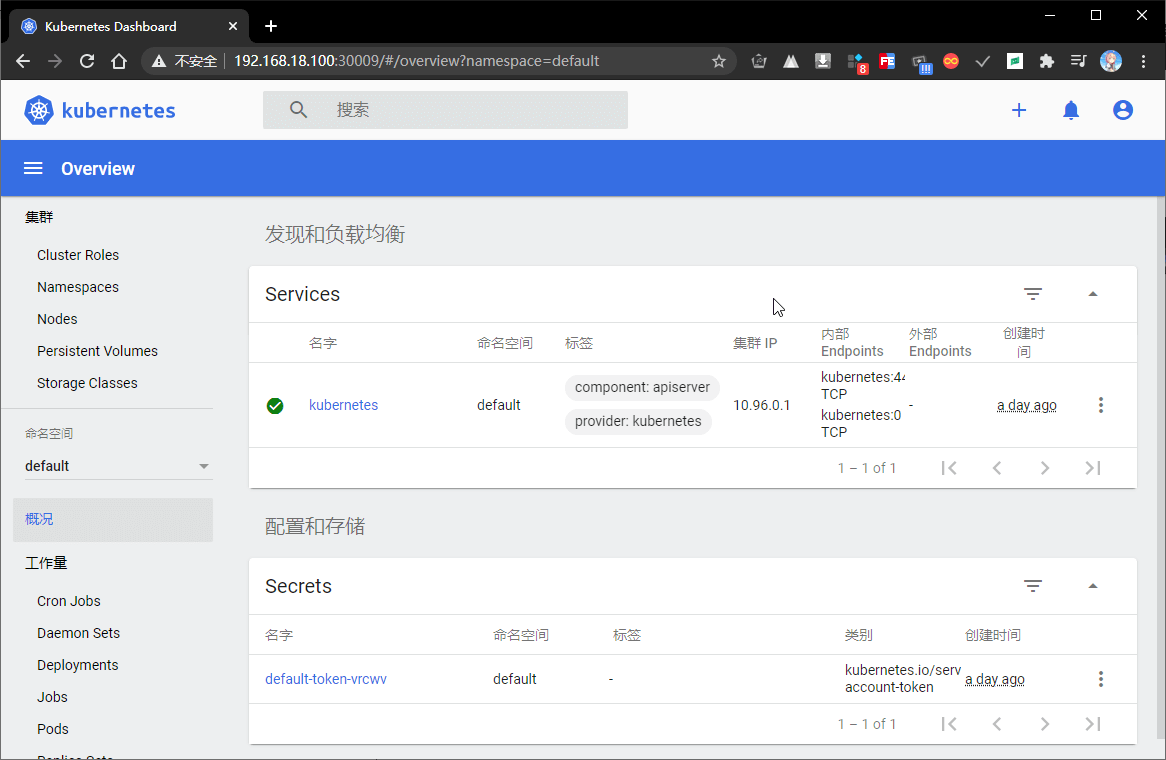Filter the Secrets card list
Viewport: 1166px width, 760px height.
point(1033,586)
